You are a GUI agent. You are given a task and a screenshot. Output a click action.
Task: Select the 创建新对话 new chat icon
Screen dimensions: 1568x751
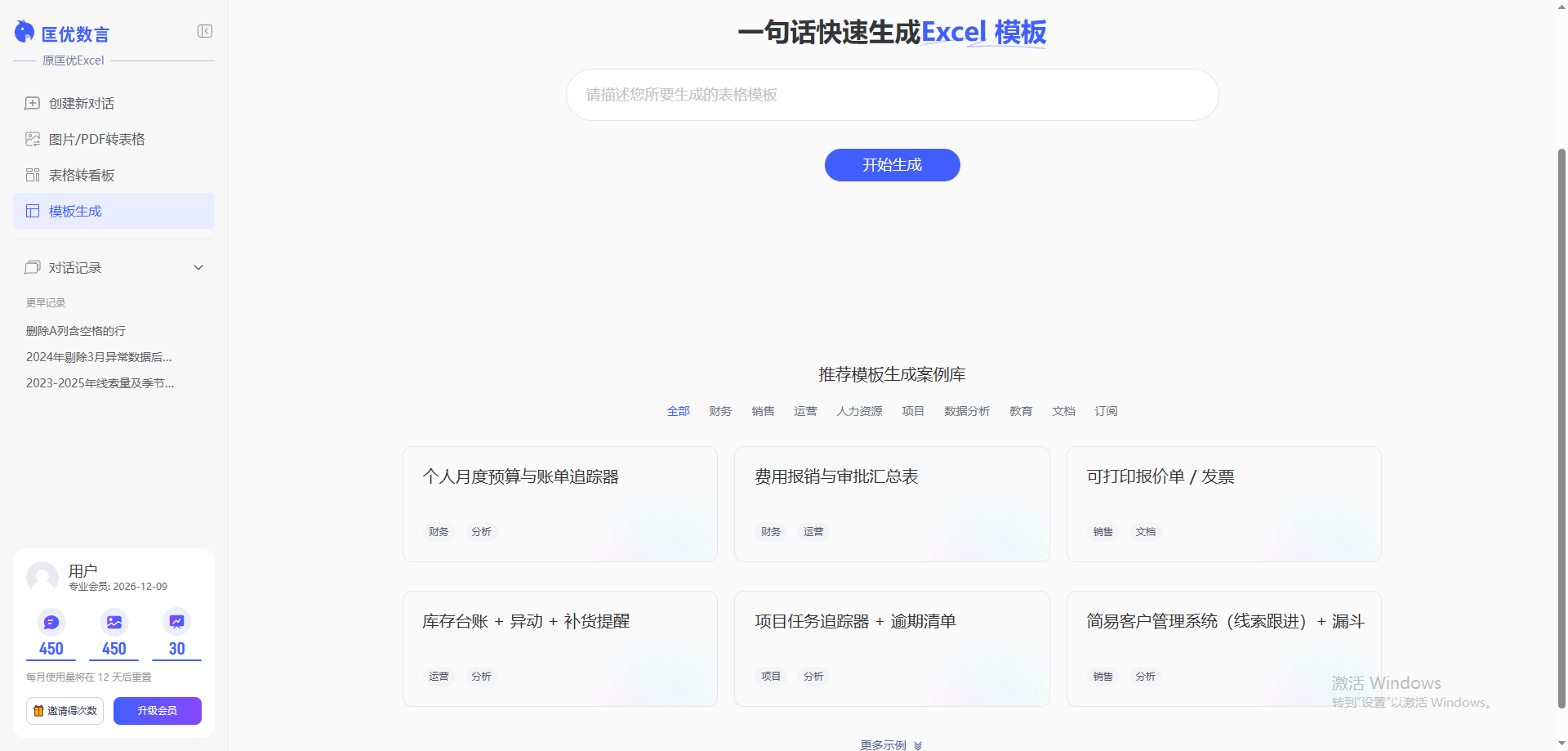click(x=32, y=103)
